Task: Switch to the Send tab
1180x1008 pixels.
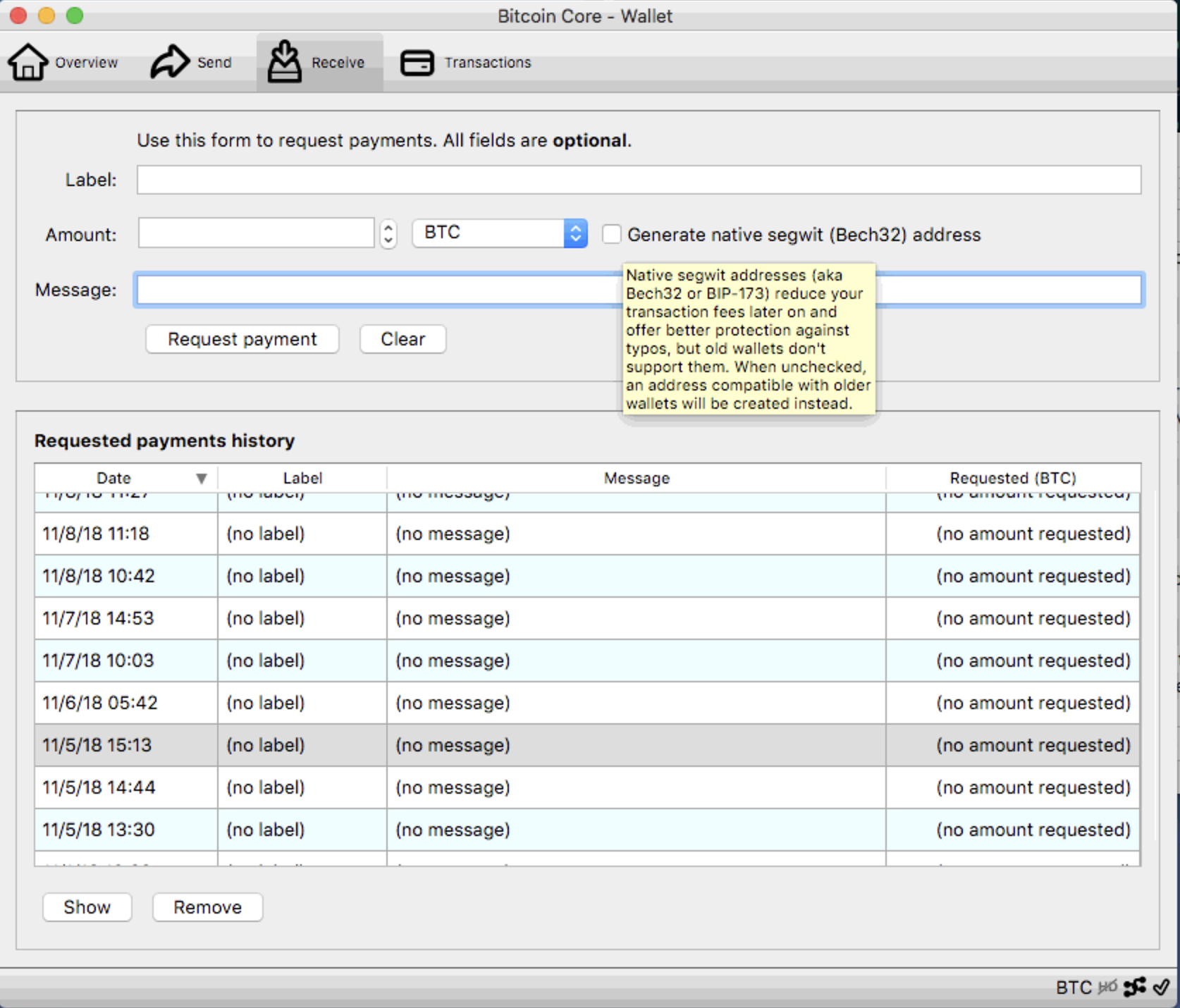Action: click(x=191, y=62)
